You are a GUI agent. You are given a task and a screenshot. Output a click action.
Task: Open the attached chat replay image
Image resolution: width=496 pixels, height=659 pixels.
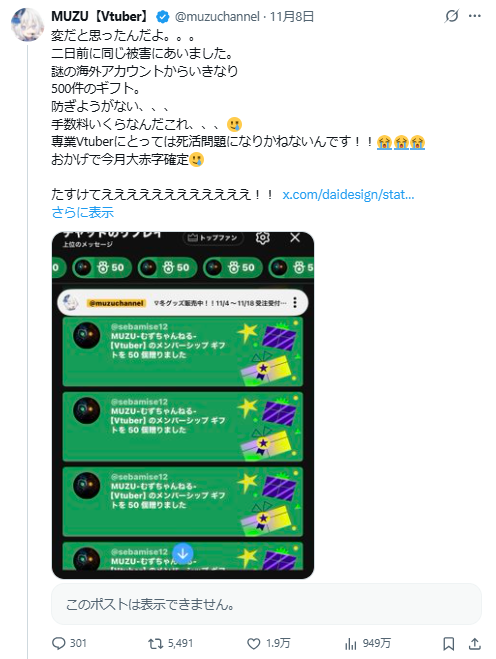[183, 405]
